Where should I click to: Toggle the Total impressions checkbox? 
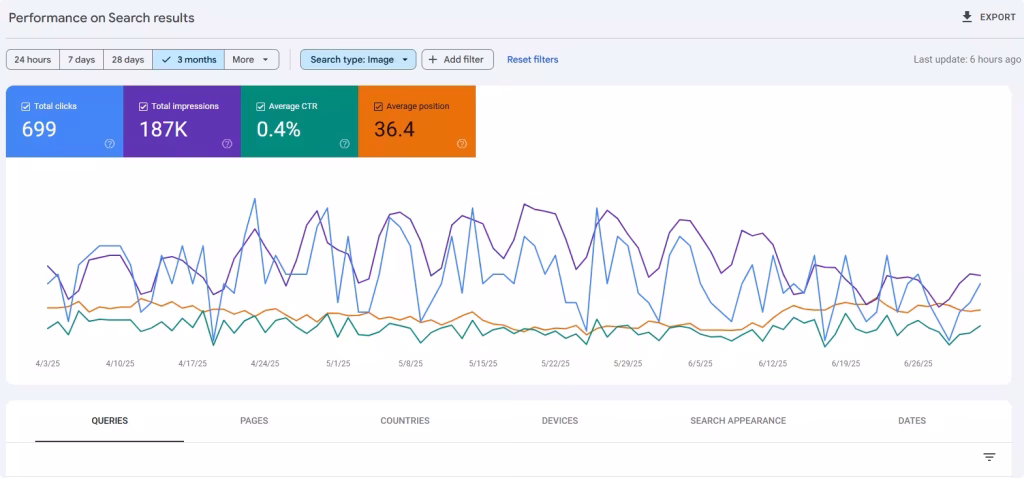(x=143, y=106)
